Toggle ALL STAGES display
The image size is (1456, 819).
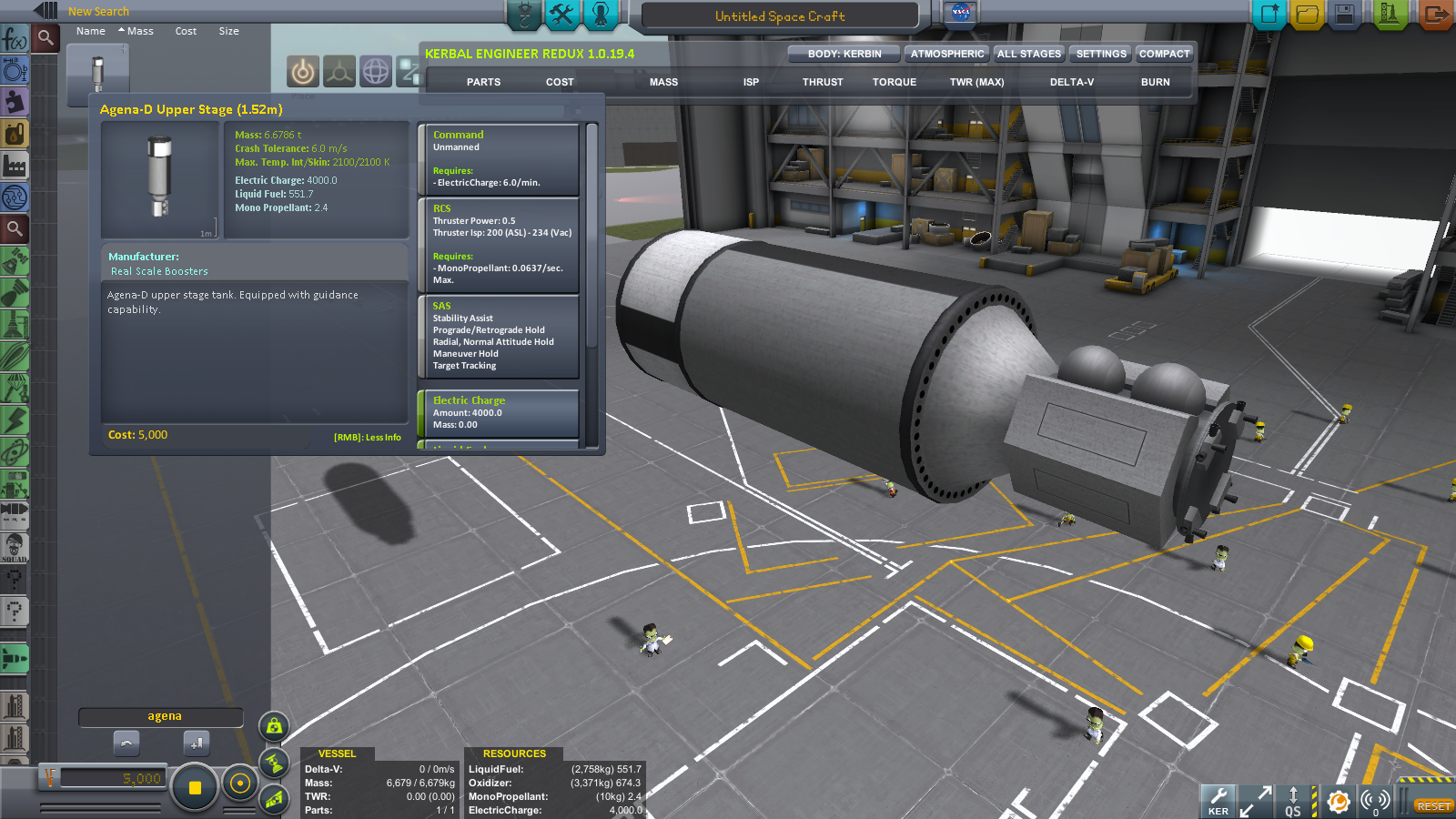click(x=1029, y=54)
